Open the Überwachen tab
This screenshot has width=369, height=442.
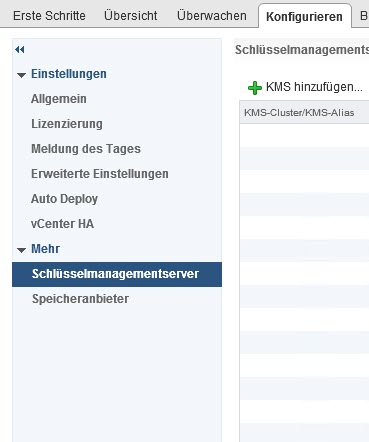coord(212,16)
